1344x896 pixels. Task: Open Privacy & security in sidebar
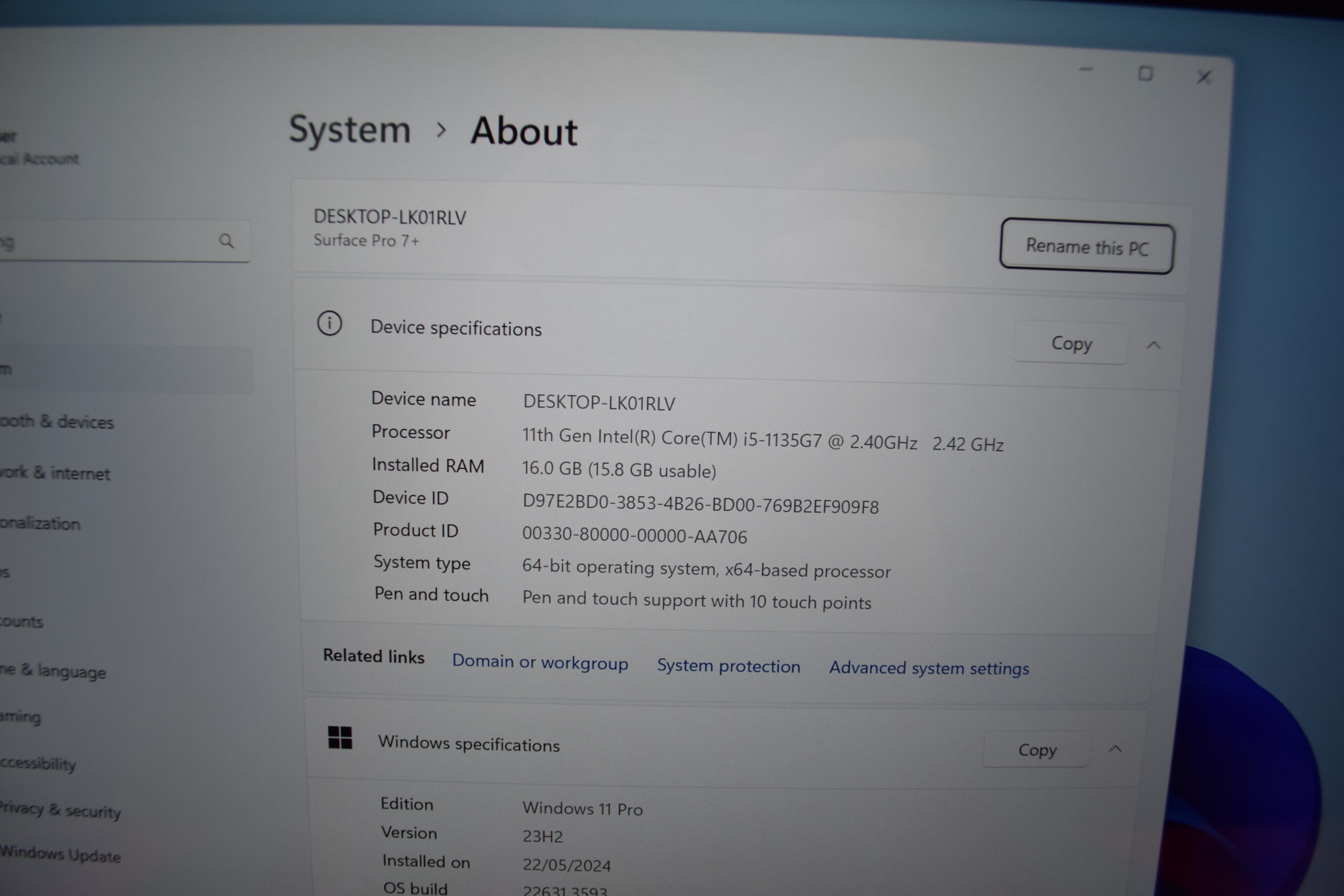click(x=60, y=810)
